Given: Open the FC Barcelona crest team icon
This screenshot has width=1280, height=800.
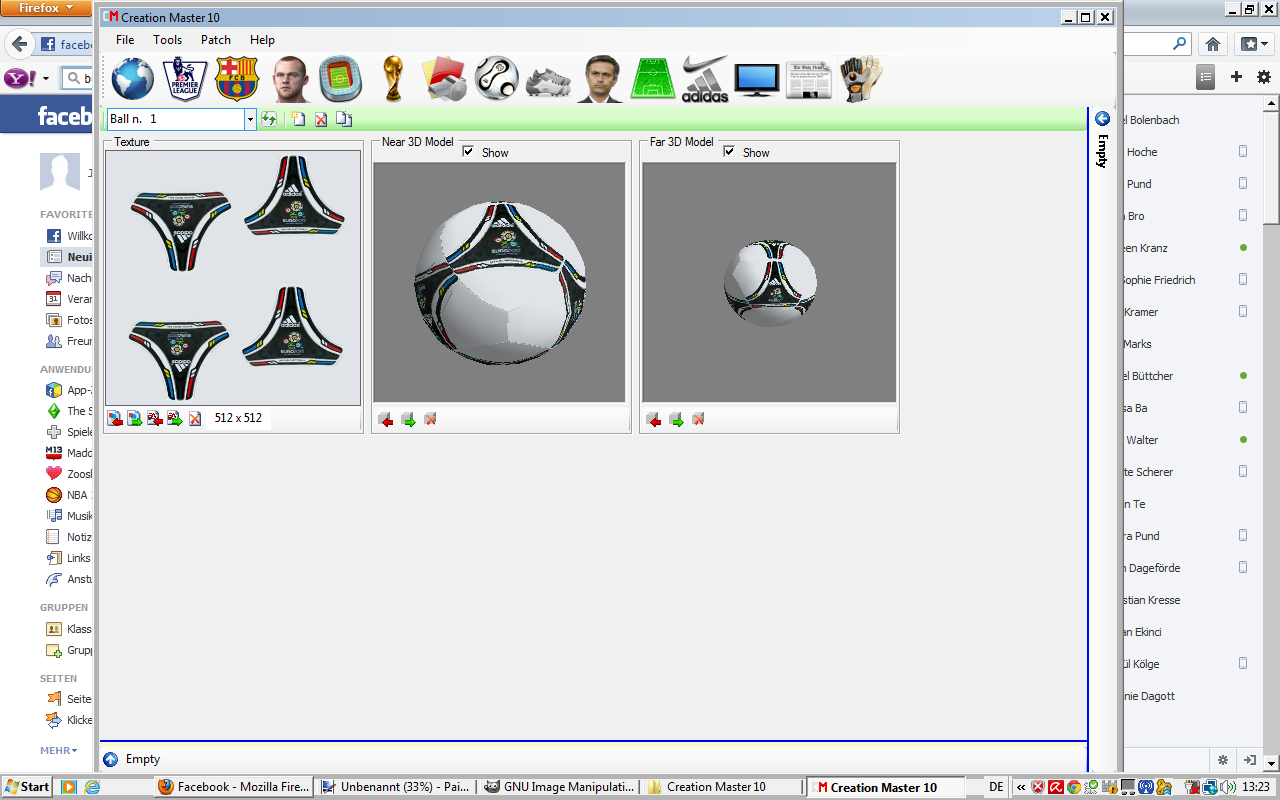Looking at the screenshot, I should (237, 78).
